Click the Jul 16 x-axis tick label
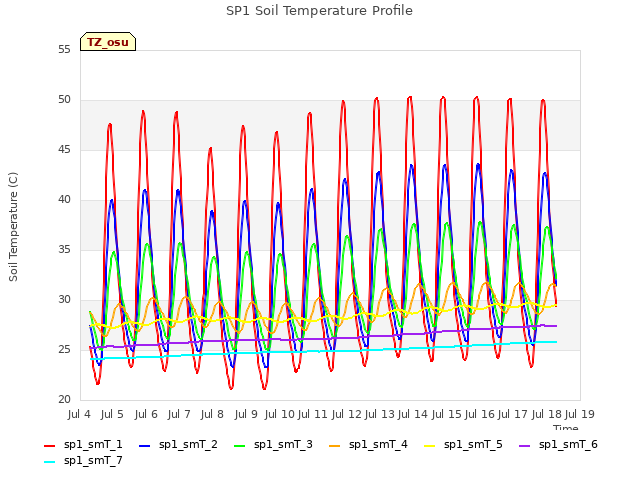 pos(480,414)
